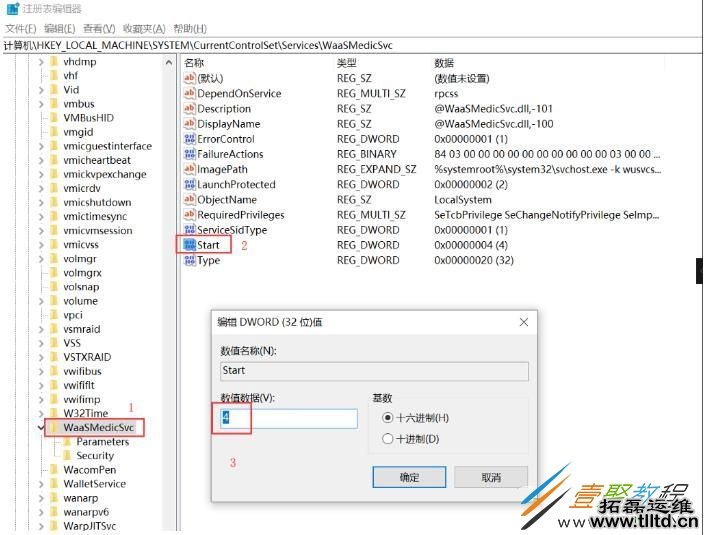Select the DWORD icon of Start value
The width and height of the screenshot is (704, 535).
click(189, 245)
